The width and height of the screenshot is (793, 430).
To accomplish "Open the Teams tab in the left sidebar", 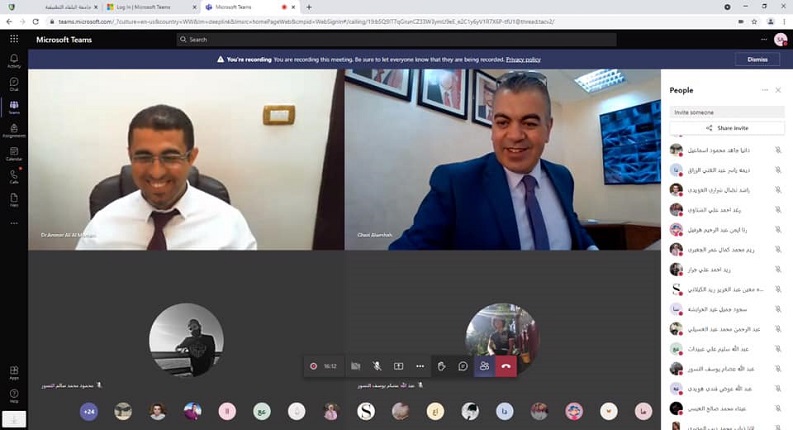I will pyautogui.click(x=14, y=107).
